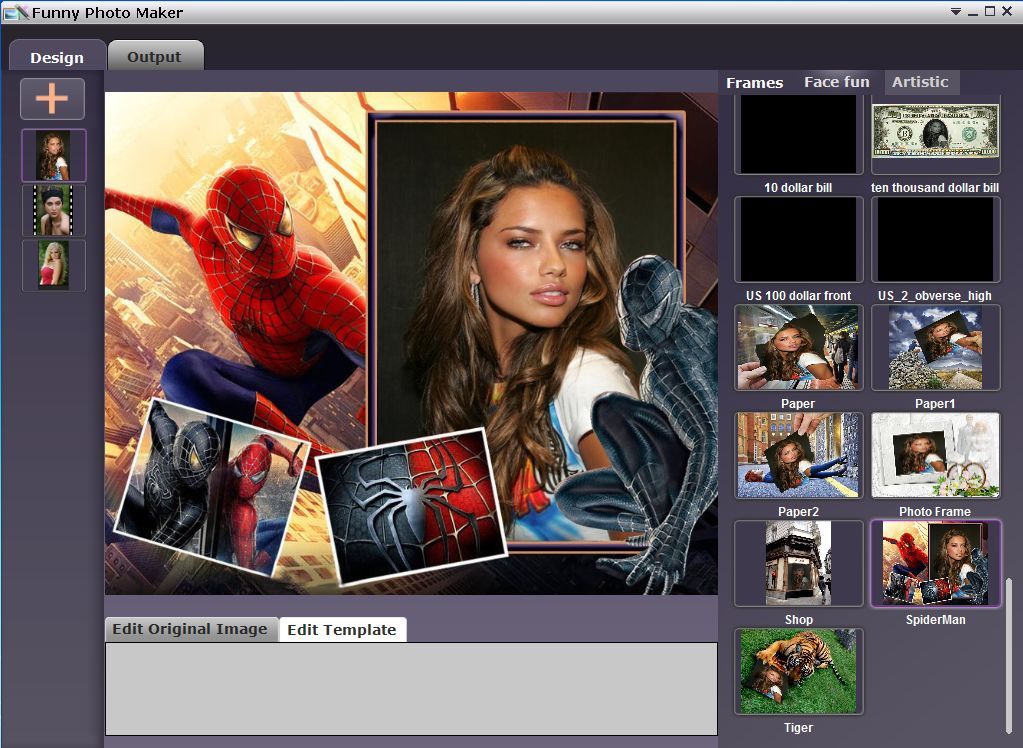1023x748 pixels.
Task: Switch to Face fun category
Action: coord(836,82)
